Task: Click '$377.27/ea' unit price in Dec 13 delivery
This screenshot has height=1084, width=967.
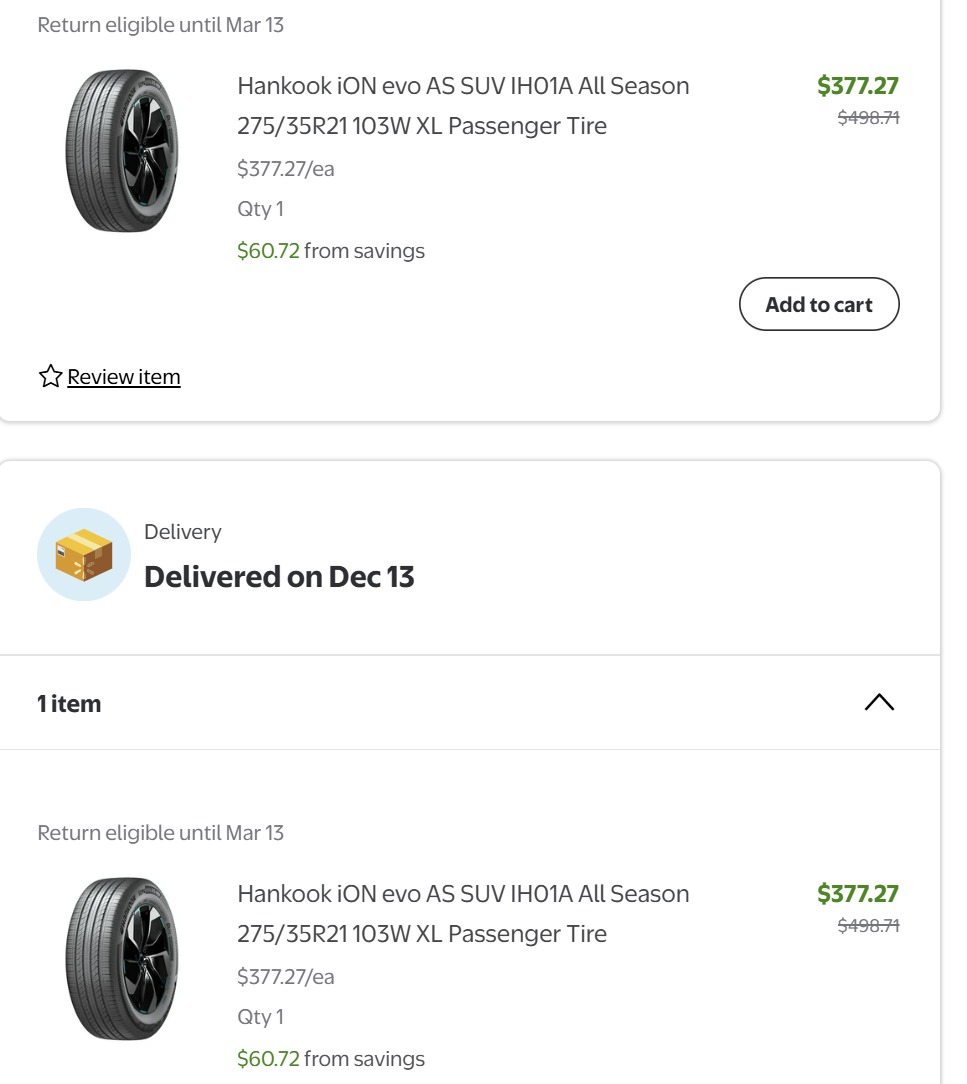Action: coord(286,977)
